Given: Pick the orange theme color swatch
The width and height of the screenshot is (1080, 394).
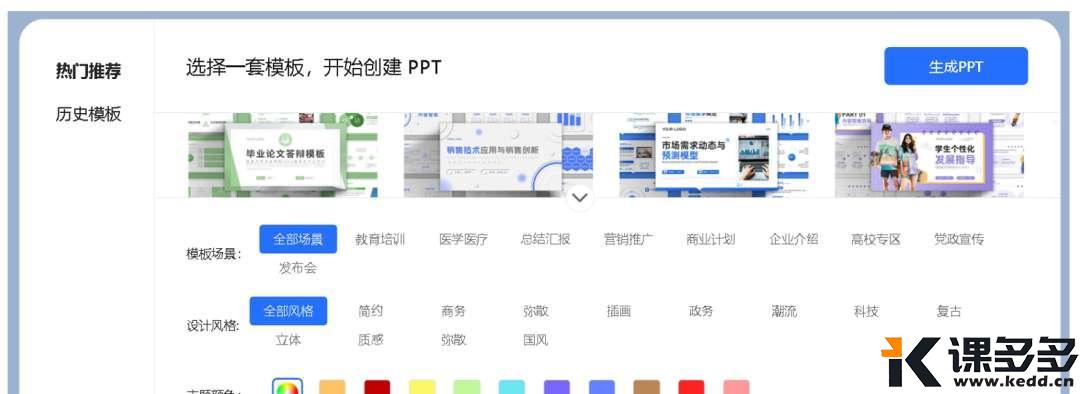Looking at the screenshot, I should click(x=332, y=387).
